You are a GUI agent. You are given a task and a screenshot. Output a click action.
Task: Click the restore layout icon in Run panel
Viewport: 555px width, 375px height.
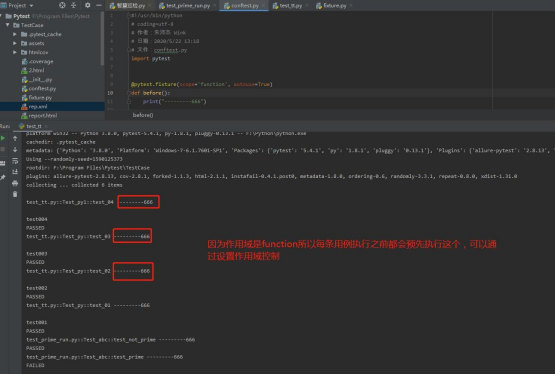tap(3, 163)
